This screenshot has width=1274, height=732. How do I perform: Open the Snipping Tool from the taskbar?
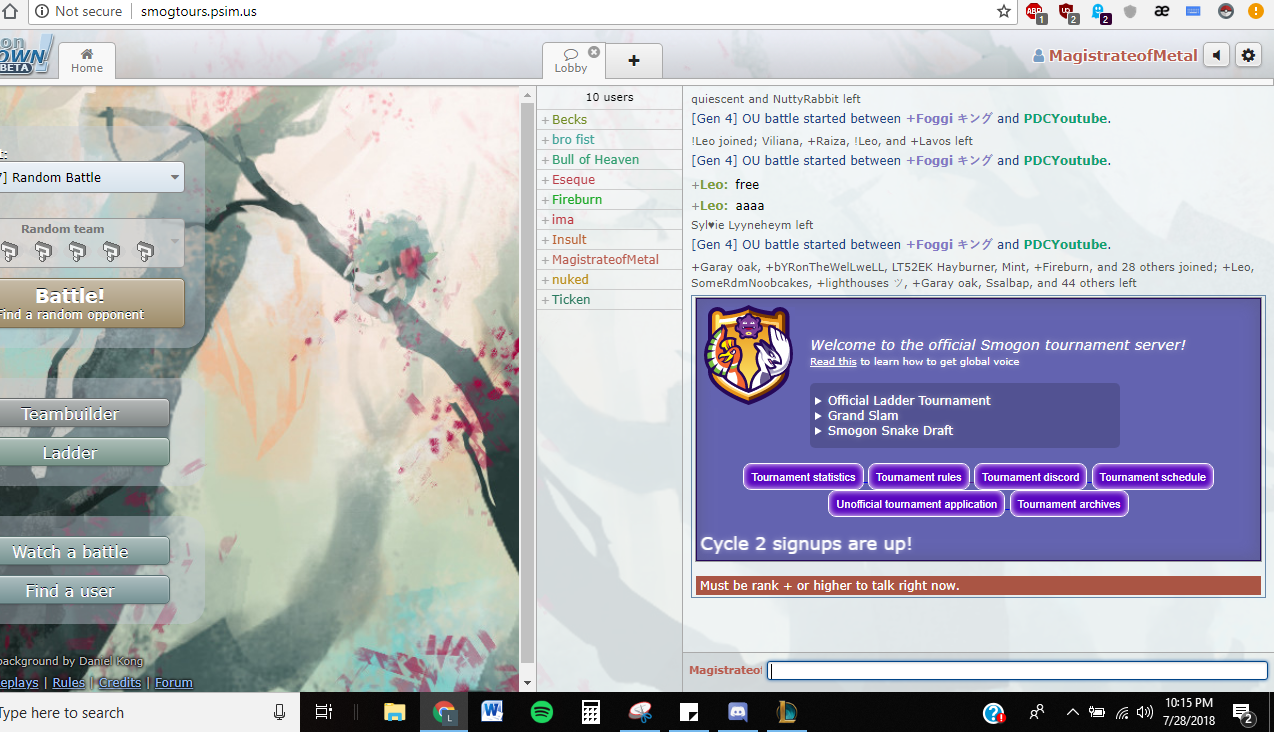640,712
